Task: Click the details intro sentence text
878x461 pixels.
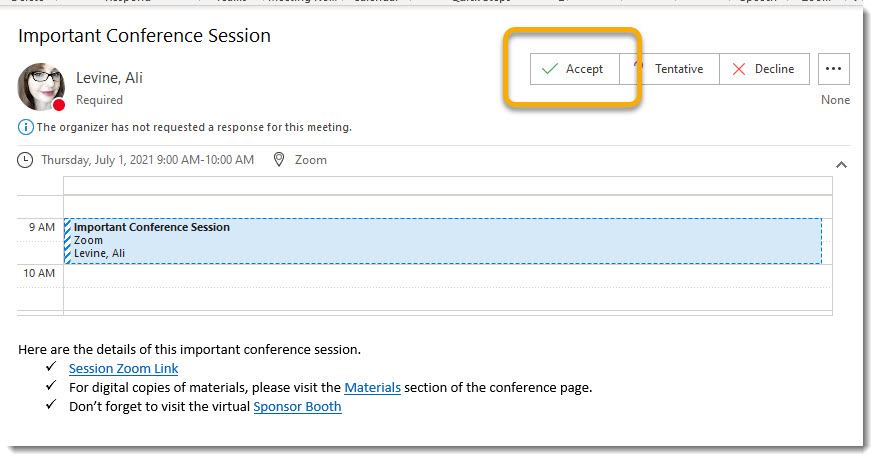Action: (x=189, y=350)
